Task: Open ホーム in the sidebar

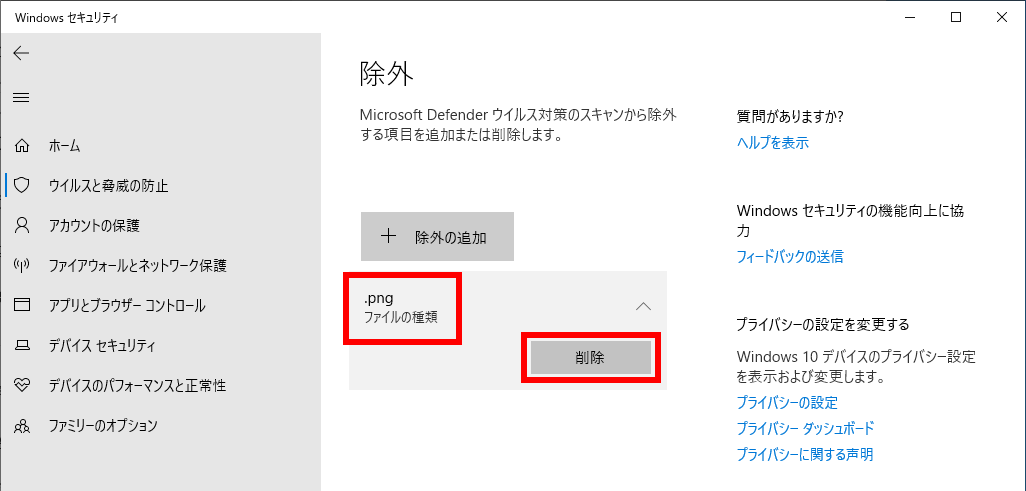Action: tap(64, 147)
